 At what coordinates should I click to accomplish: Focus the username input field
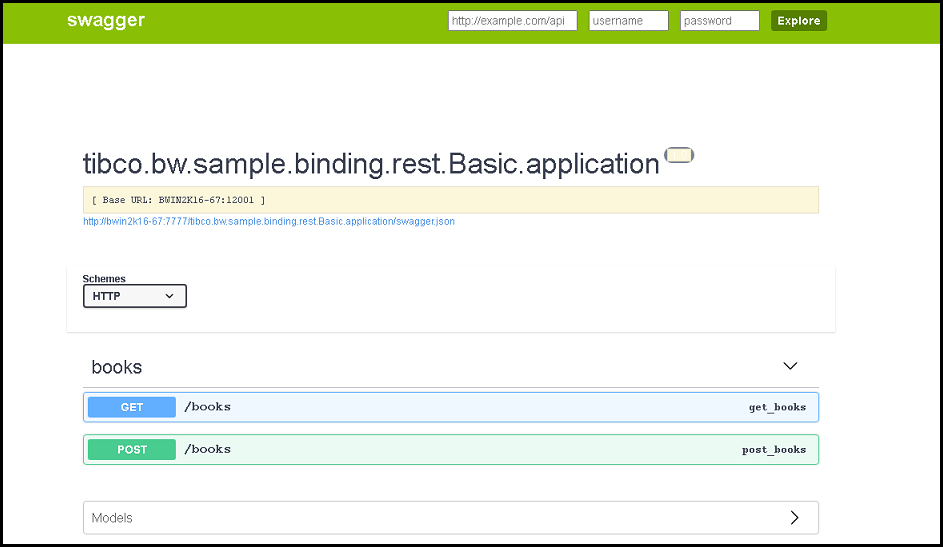[628, 20]
